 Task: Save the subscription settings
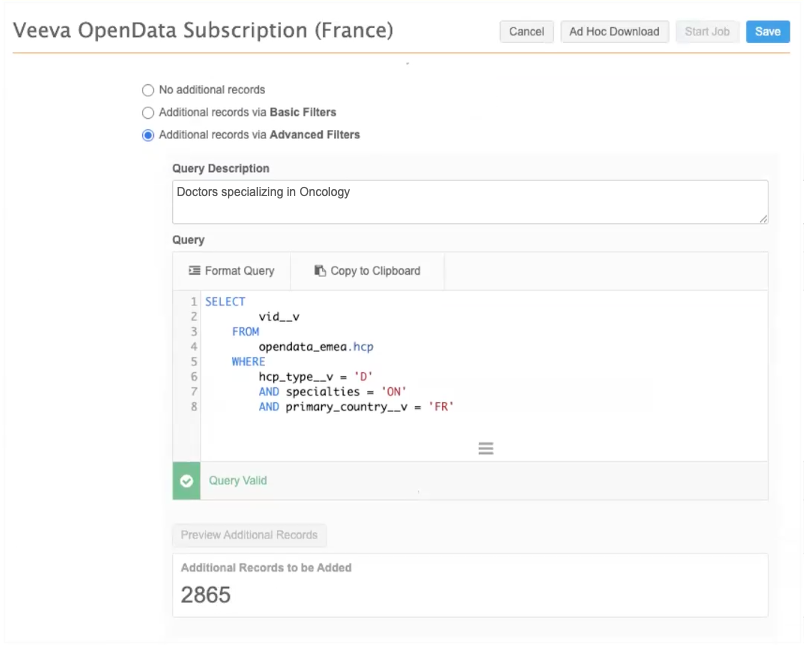(768, 32)
